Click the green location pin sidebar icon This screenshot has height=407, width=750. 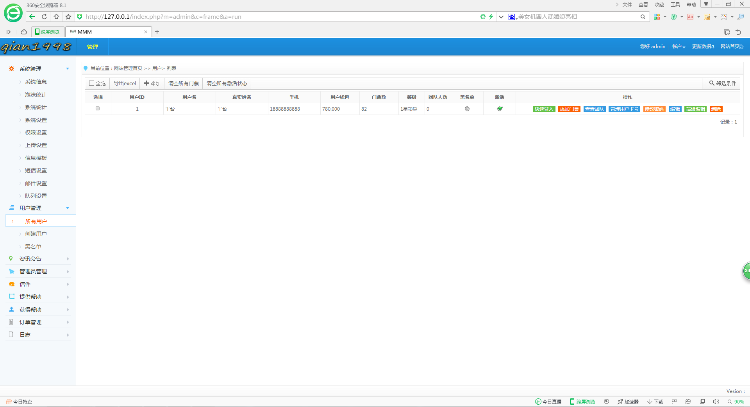tap(11, 258)
